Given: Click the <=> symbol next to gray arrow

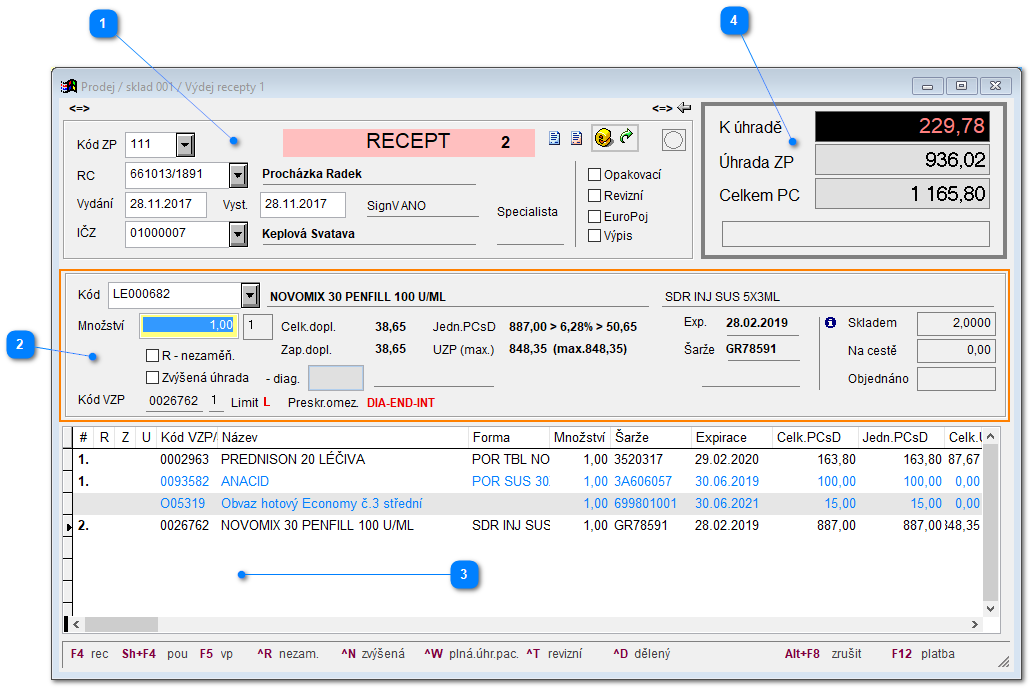Looking at the screenshot, I should tap(662, 108).
